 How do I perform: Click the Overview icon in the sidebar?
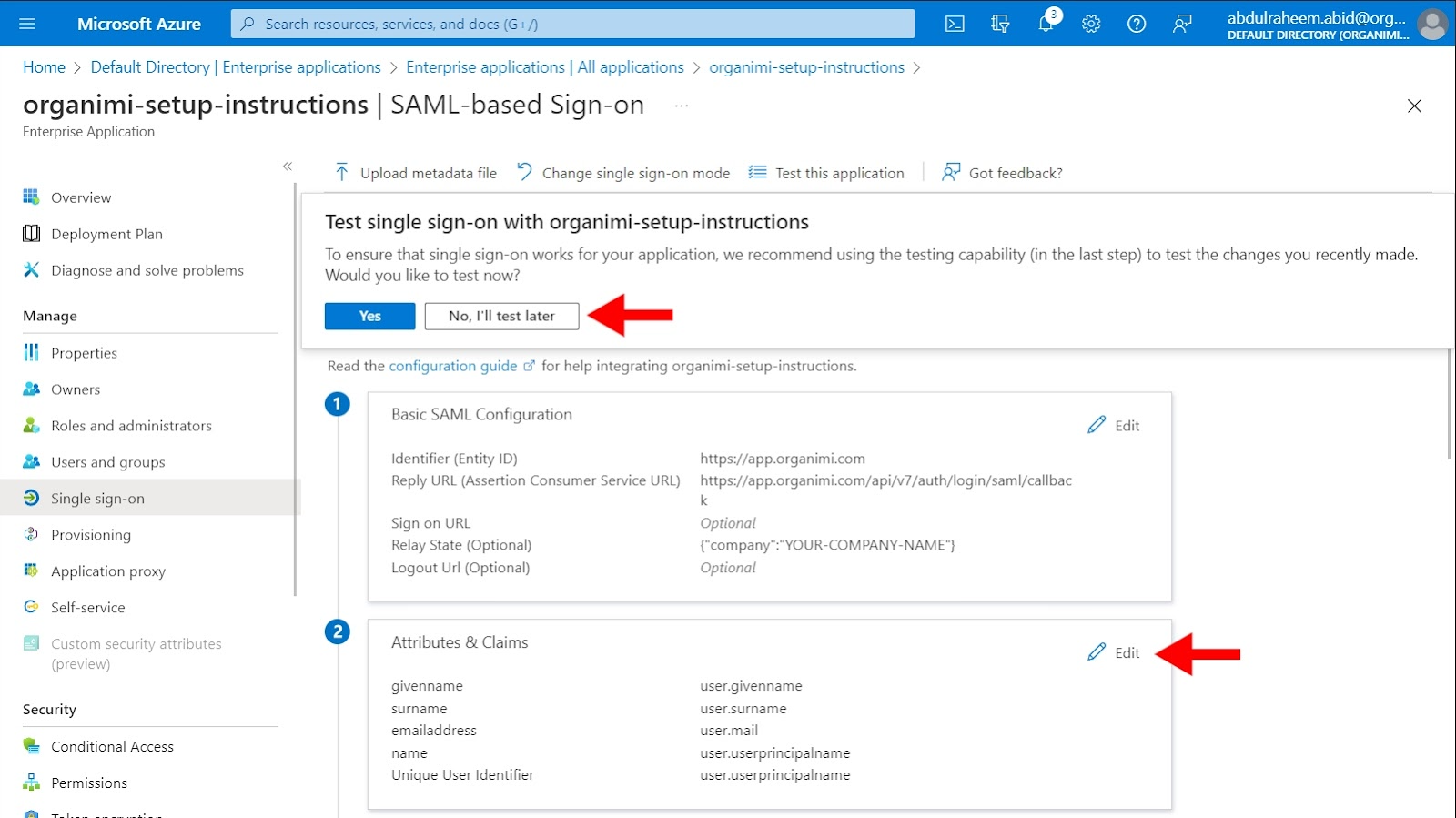click(31, 197)
